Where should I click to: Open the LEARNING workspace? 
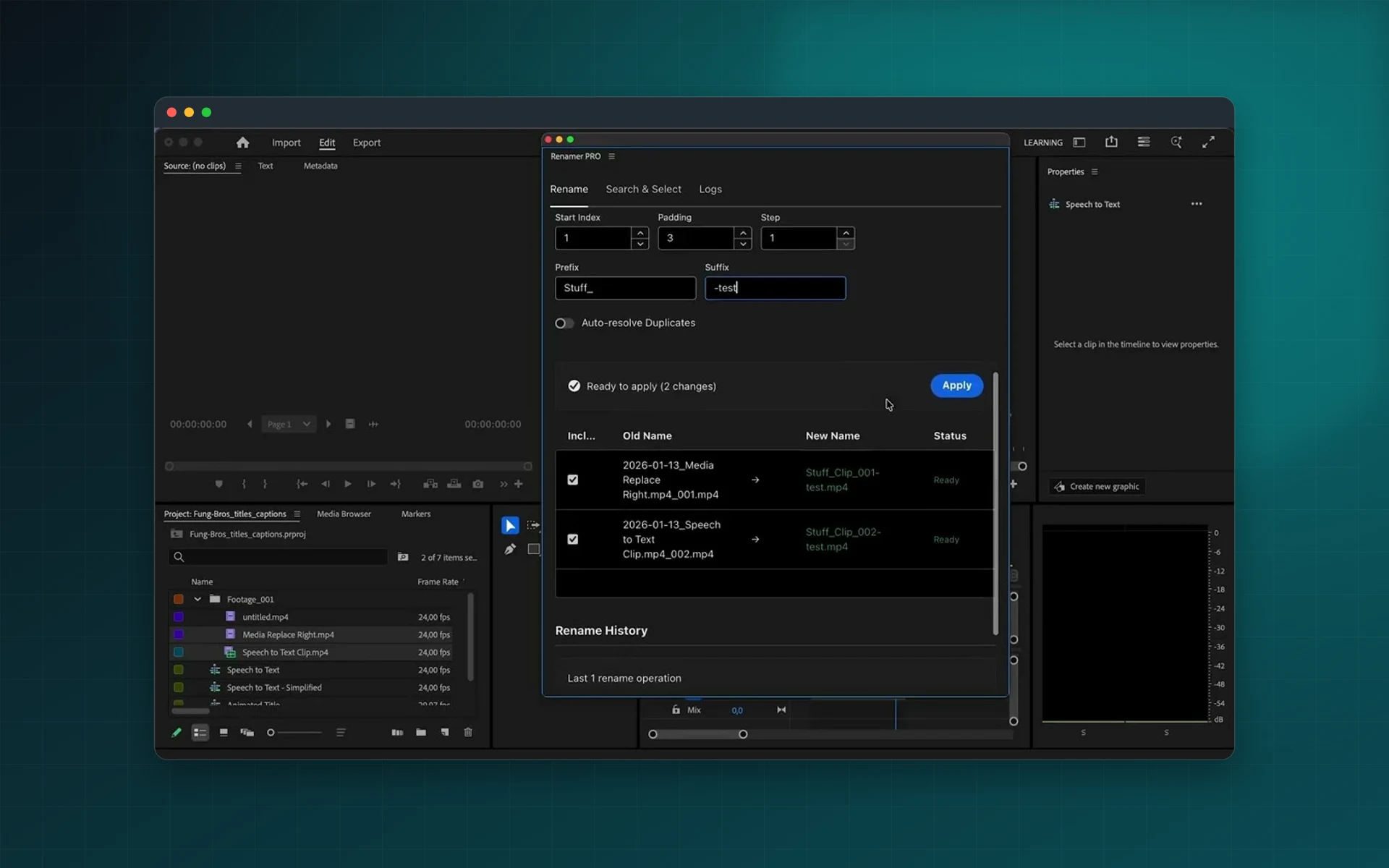tap(1042, 142)
